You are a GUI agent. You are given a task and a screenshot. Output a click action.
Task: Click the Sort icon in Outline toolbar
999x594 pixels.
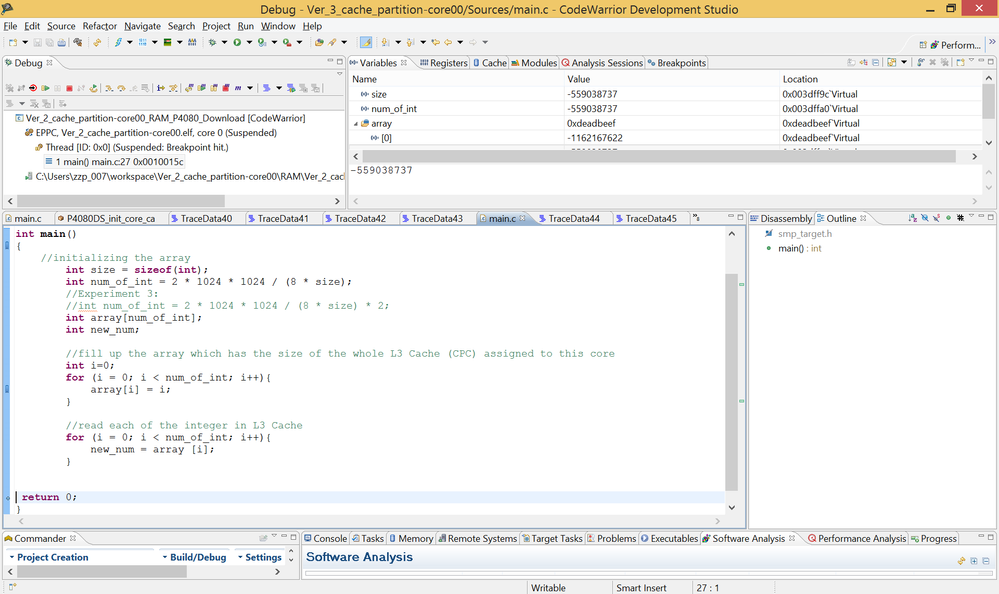(x=911, y=218)
